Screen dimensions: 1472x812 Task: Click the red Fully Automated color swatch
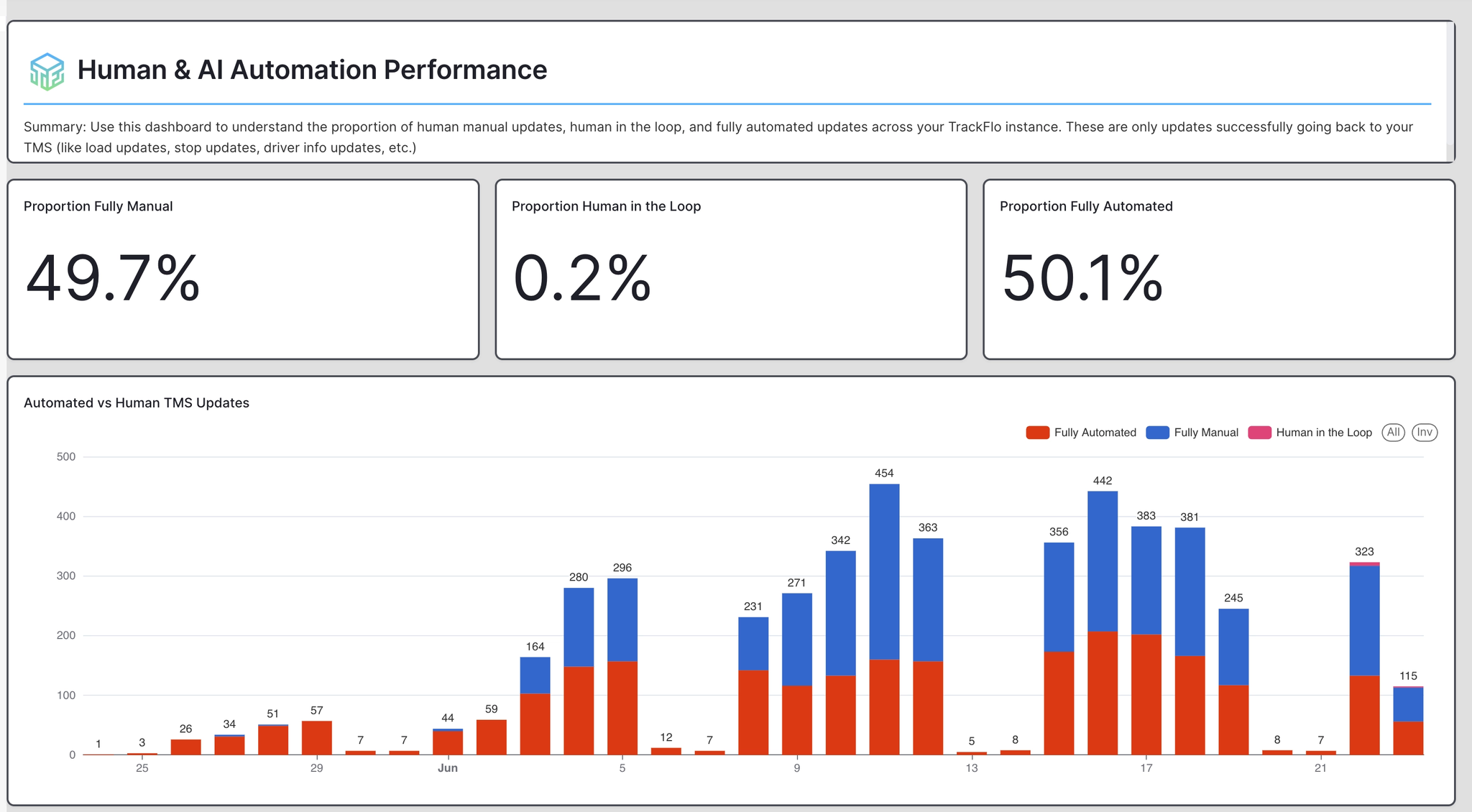pos(1037,433)
